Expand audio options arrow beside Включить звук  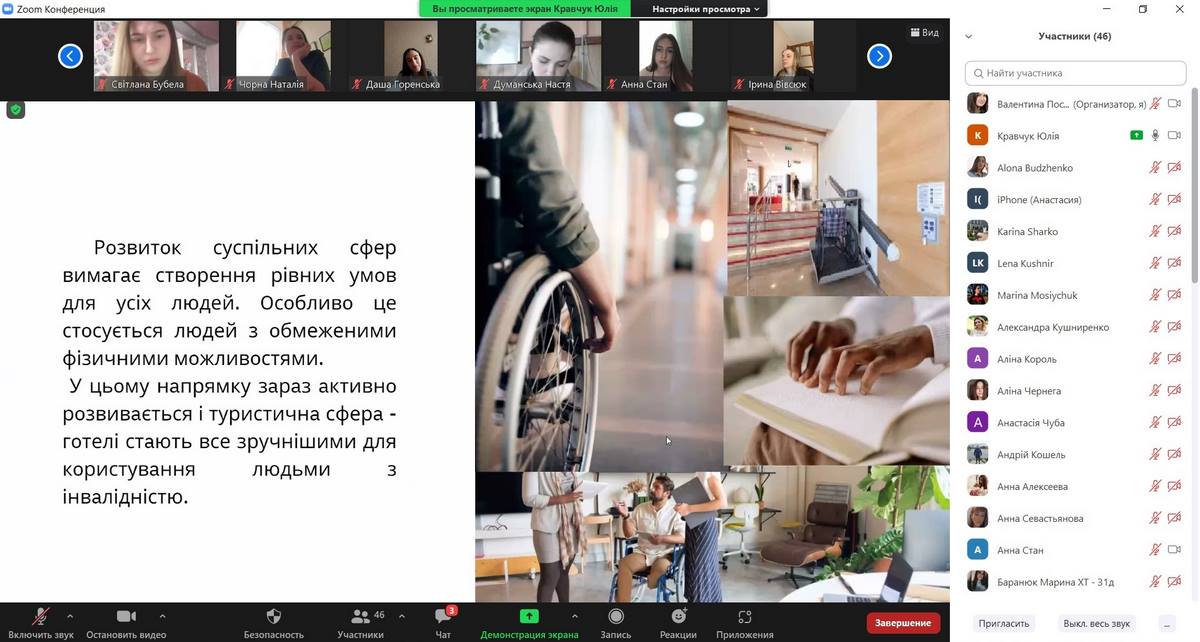[70, 616]
